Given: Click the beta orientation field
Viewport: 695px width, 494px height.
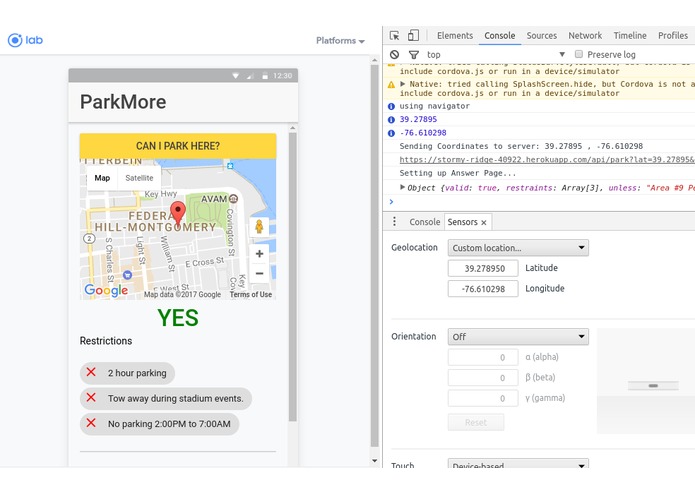Looking at the screenshot, I should tap(483, 377).
